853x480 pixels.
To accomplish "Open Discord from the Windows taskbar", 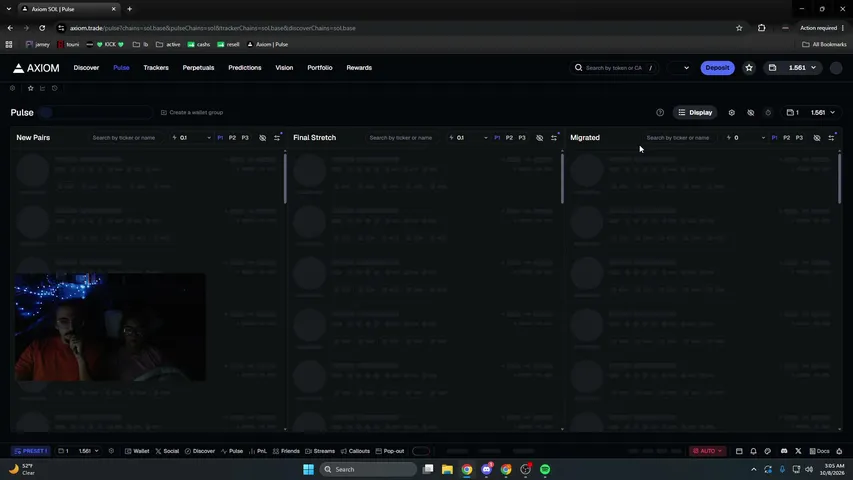I will [x=486, y=469].
